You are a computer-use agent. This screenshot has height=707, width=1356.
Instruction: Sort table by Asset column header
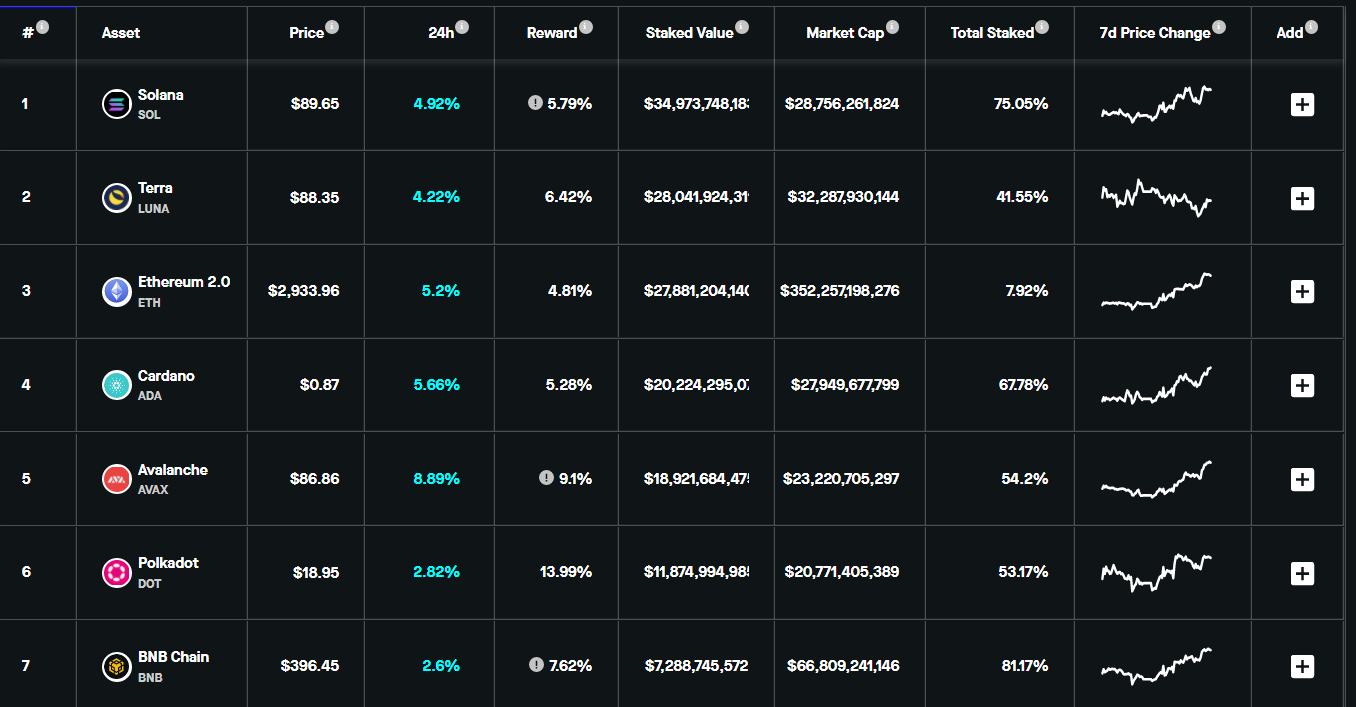click(x=121, y=33)
